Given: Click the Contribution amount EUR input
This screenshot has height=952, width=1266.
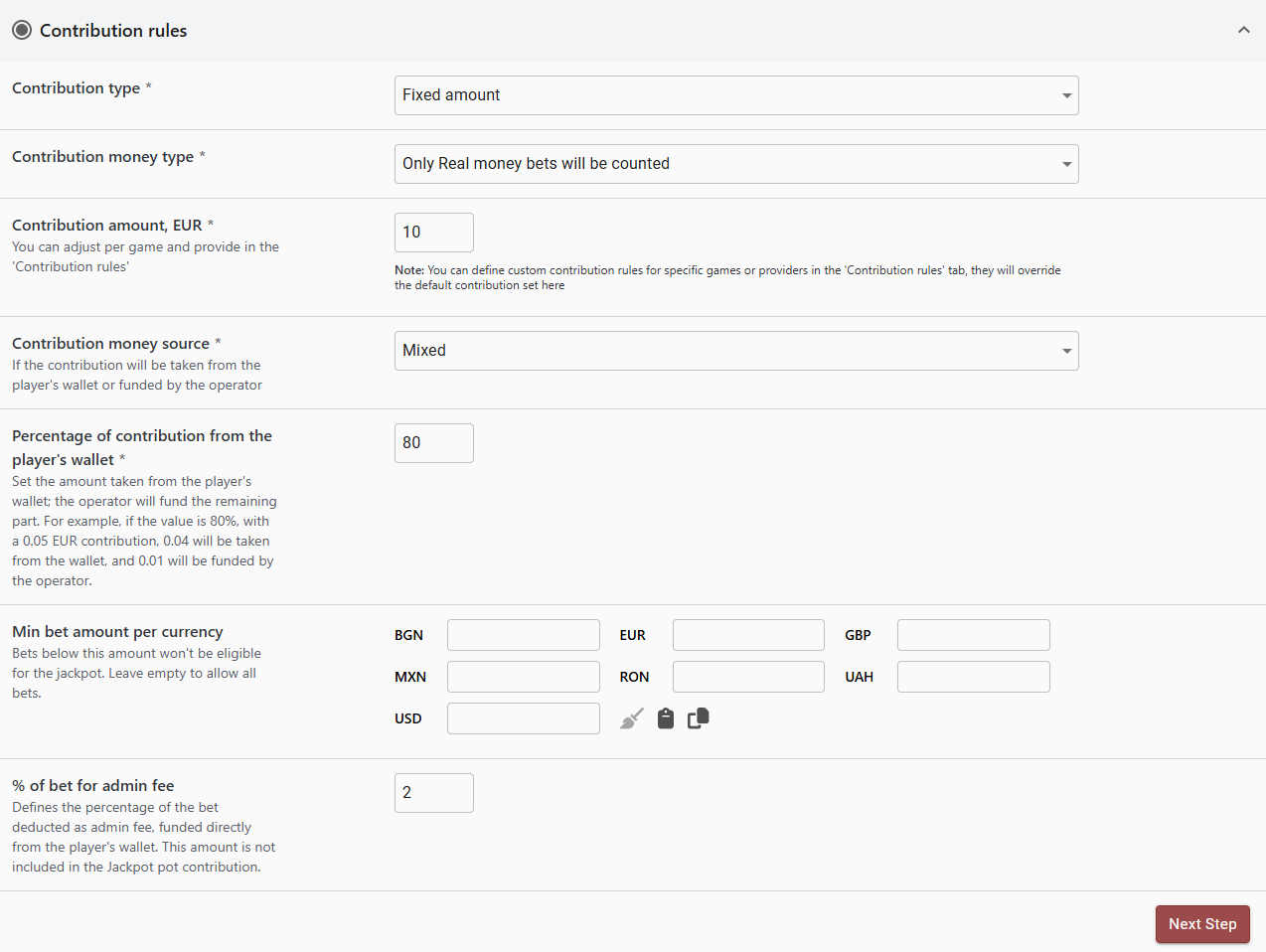Looking at the screenshot, I should point(433,233).
